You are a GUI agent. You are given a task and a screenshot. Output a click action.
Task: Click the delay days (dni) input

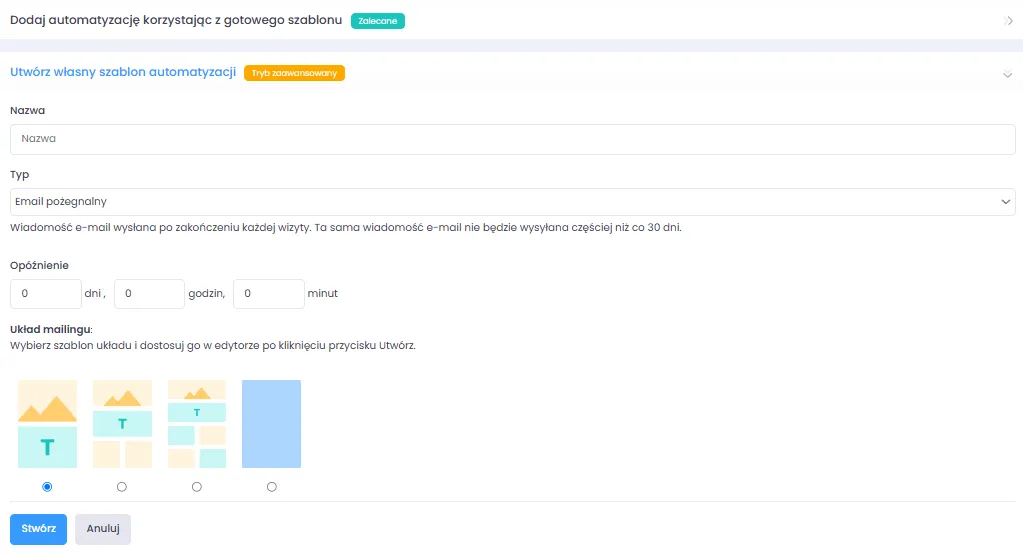45,294
